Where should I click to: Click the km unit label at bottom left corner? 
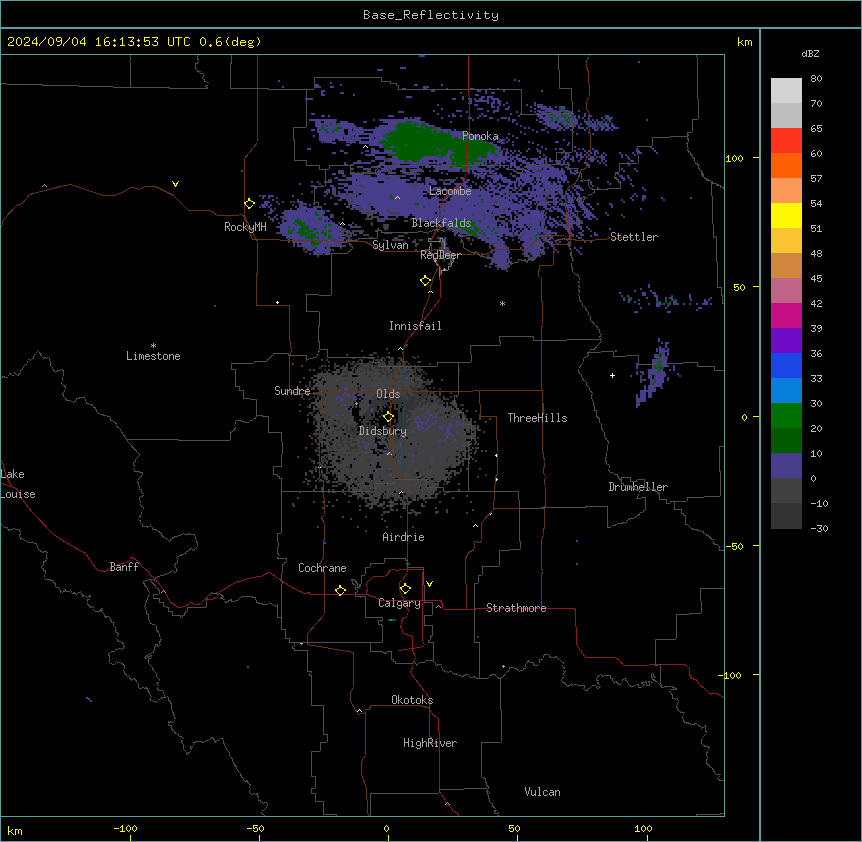(15, 830)
